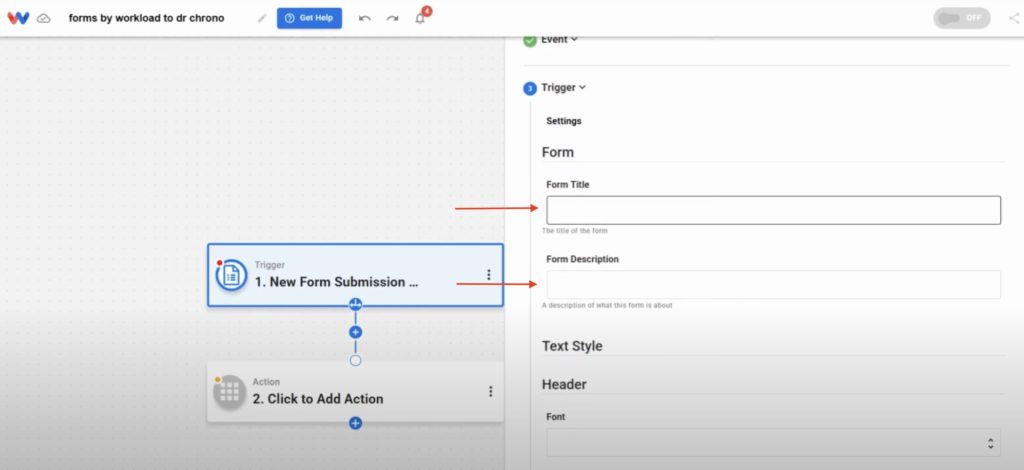Screen dimensions: 1024x470
Task: Click the cloud save status icon
Action: pos(44,18)
